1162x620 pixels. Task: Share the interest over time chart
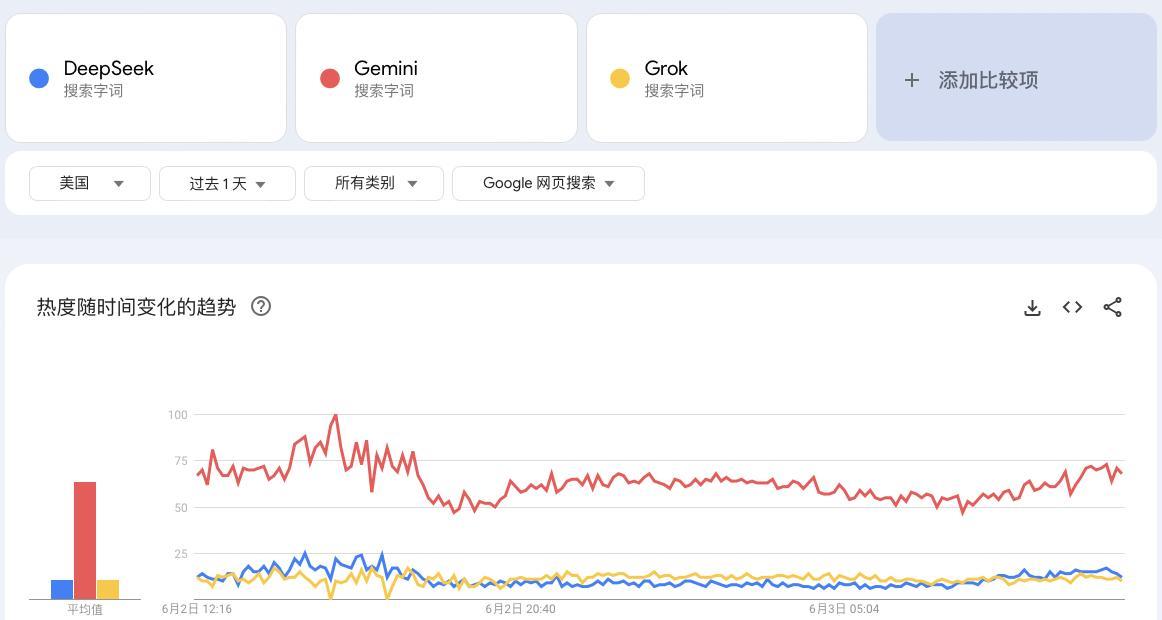coord(1112,307)
